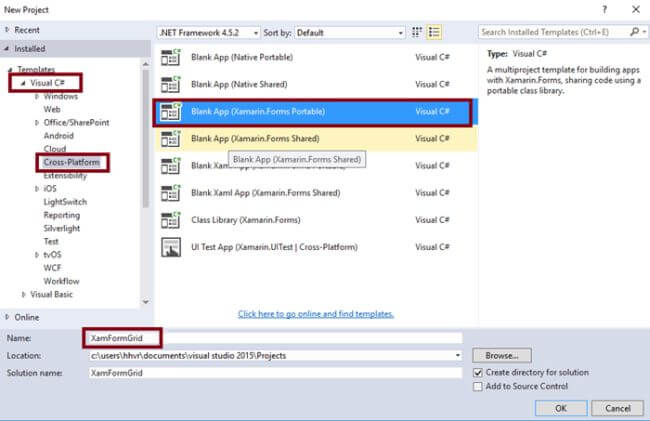
Task: Click the Blank App (Xamarin.Forms Portable) template icon
Action: pos(171,111)
